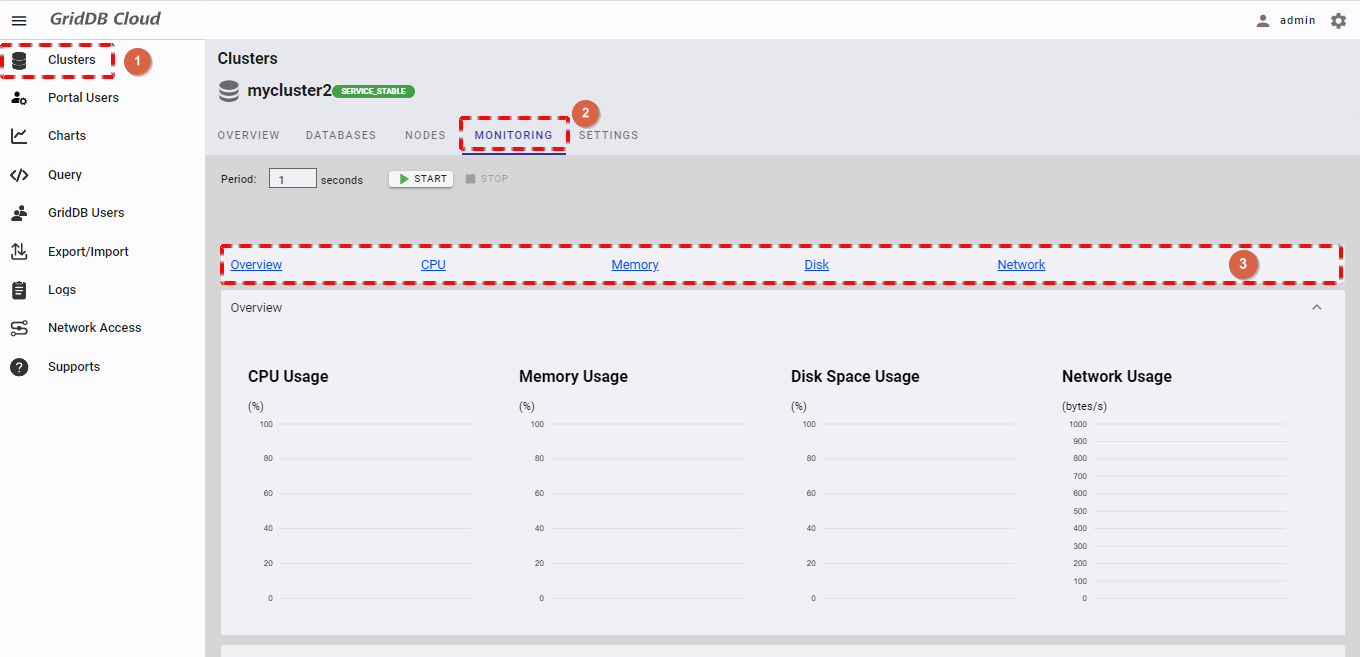Click the Memory Usage chart title

pos(573,377)
